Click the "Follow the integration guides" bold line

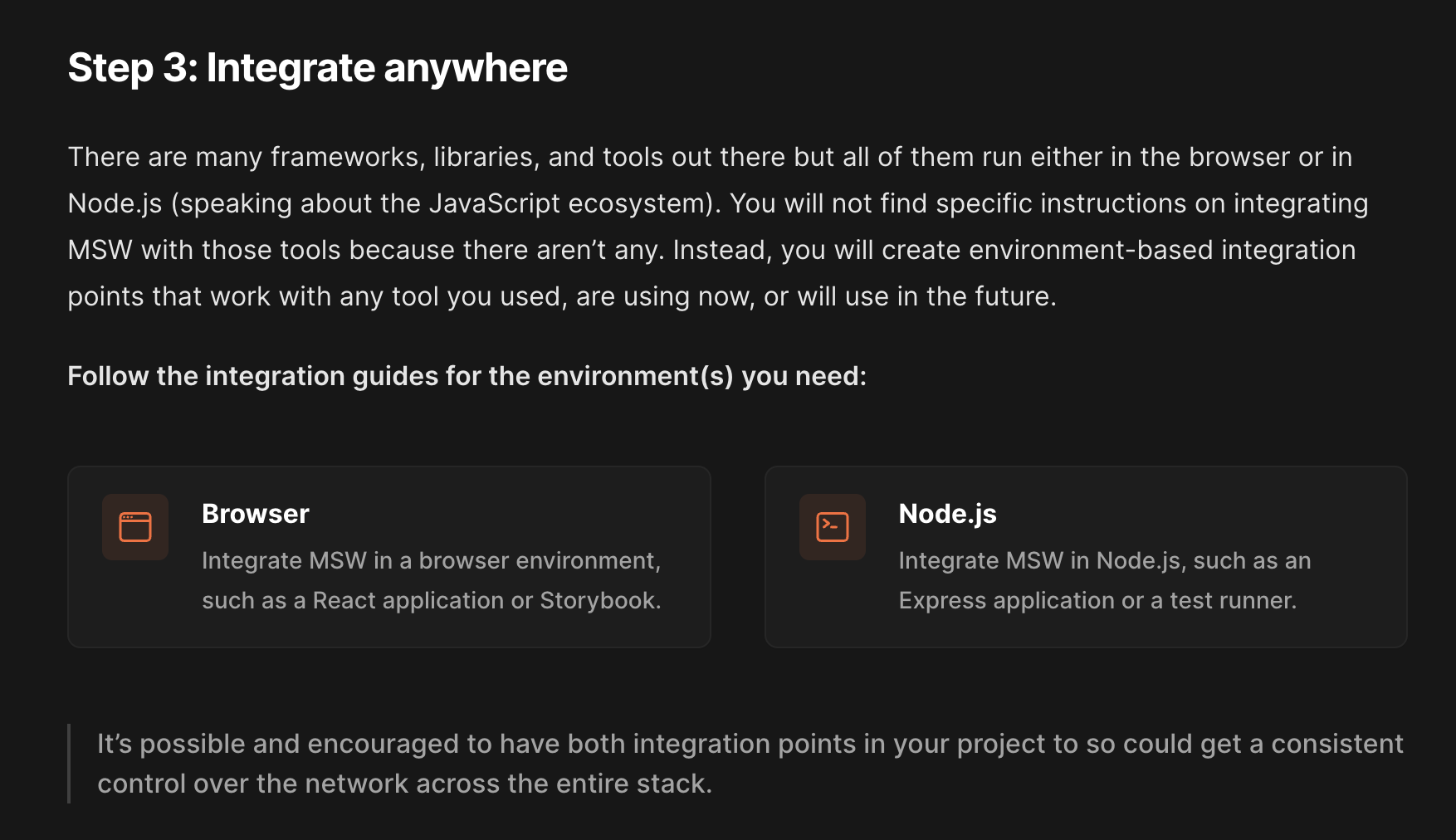467,376
